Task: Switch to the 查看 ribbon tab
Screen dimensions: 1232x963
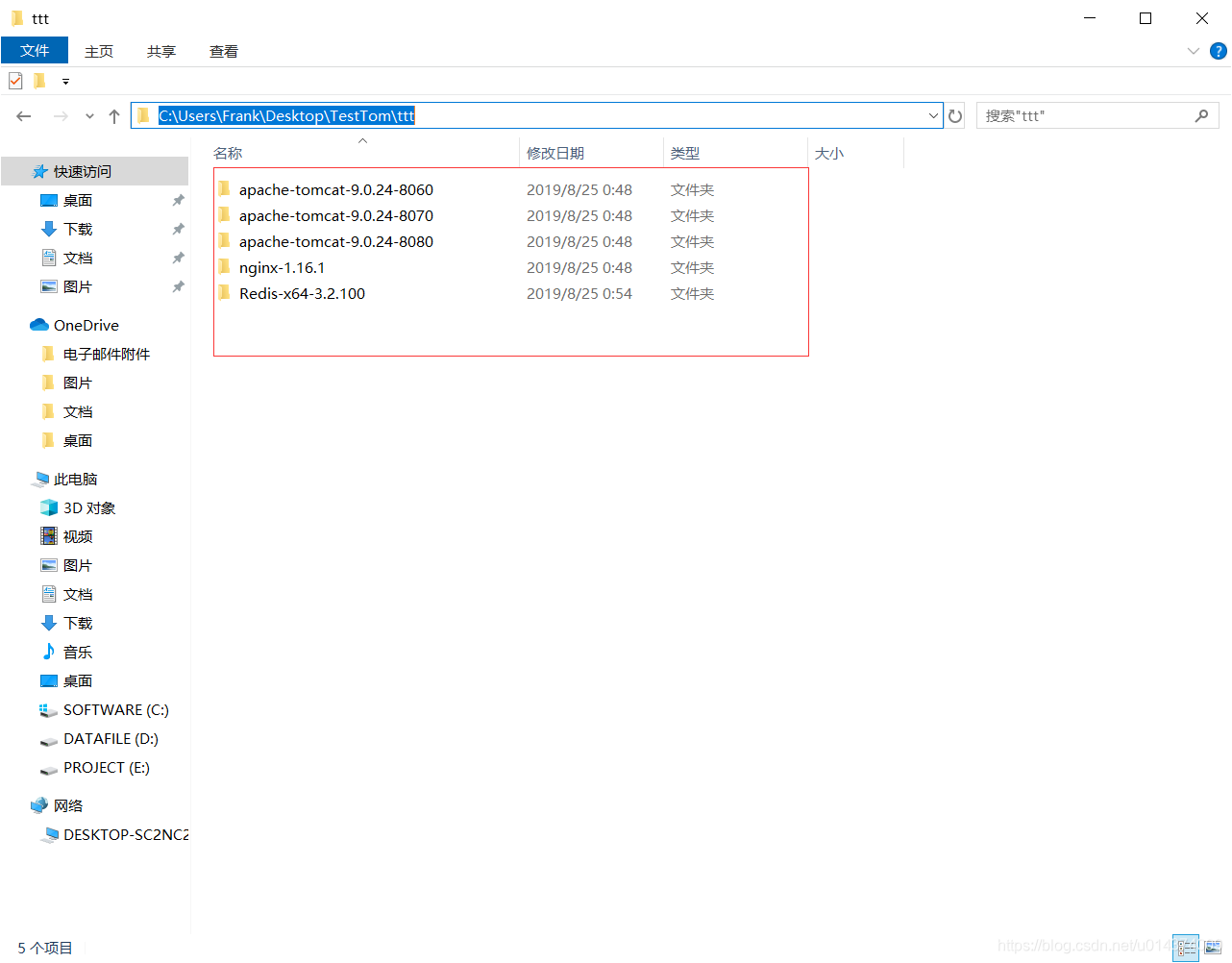Action: (224, 51)
